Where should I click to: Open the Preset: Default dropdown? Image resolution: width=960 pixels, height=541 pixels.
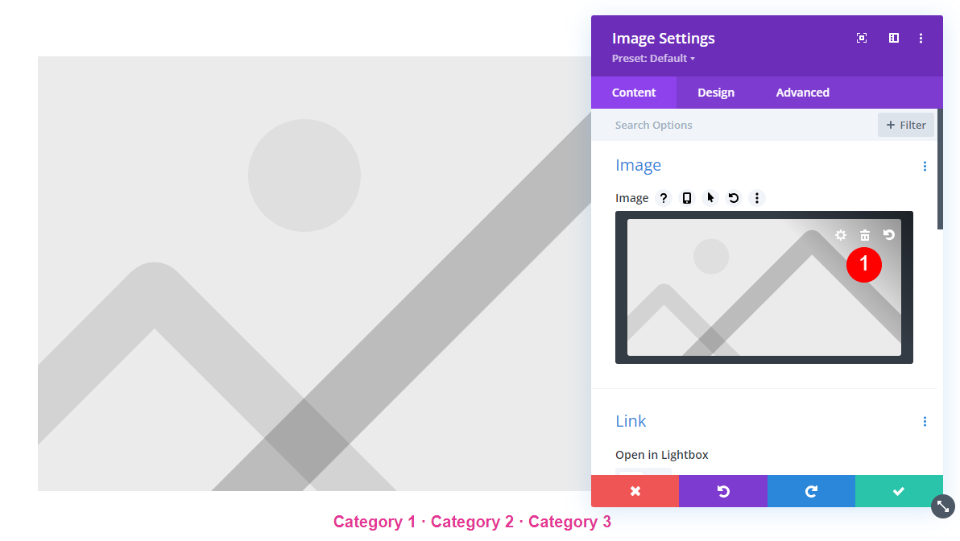(x=653, y=58)
